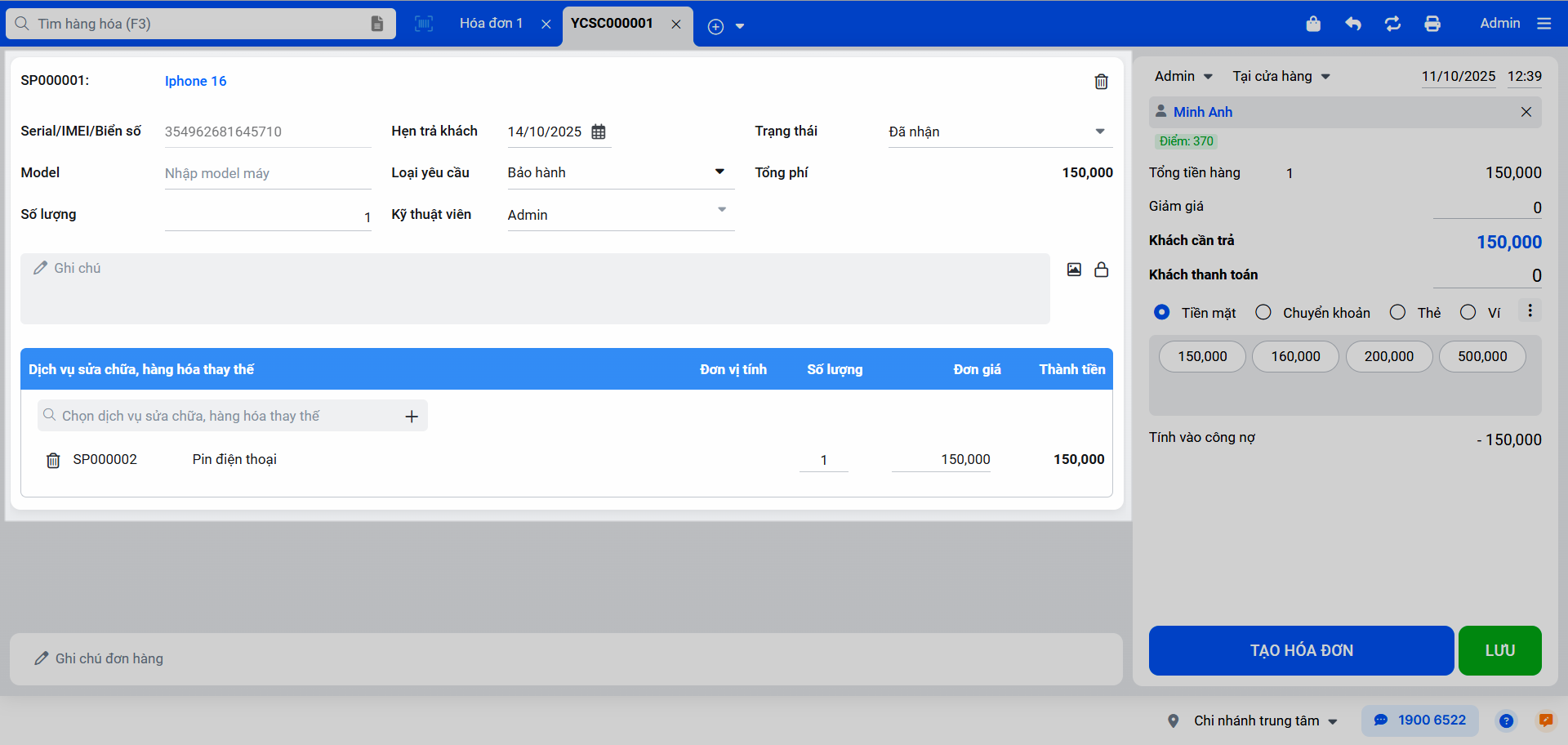This screenshot has width=1568, height=745.
Task: Attach image using the picture icon
Action: point(1074,270)
